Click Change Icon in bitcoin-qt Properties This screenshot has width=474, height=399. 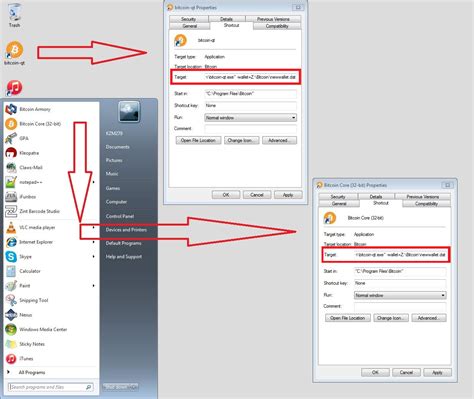[241, 140]
